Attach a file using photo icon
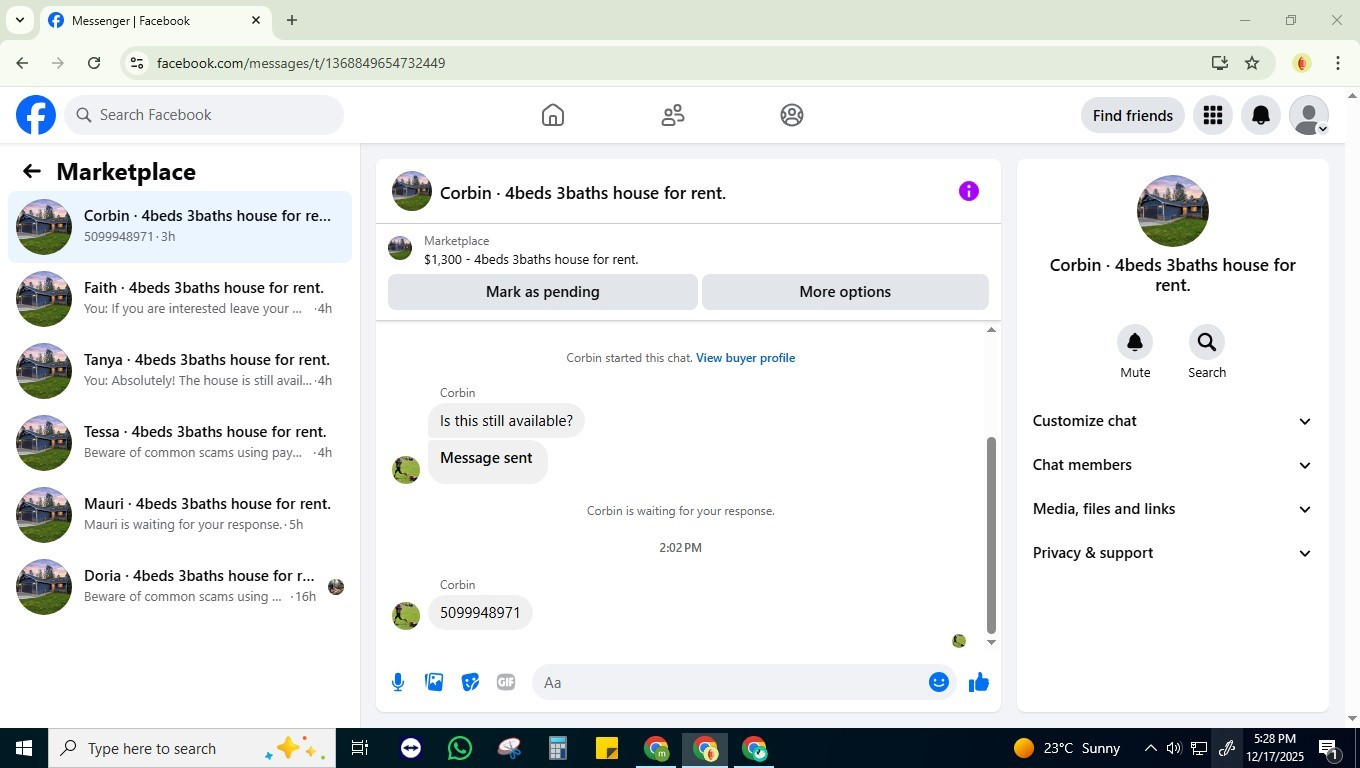 pos(434,682)
